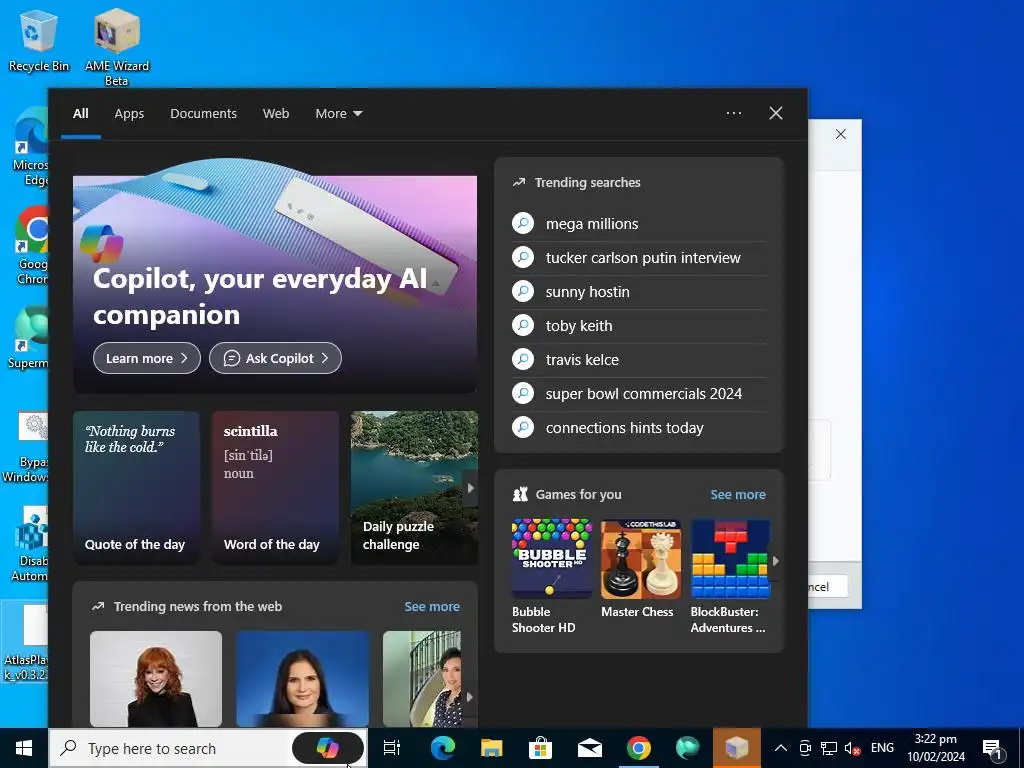This screenshot has width=1024, height=768.
Task: Click search icon beside mega millions
Action: click(x=522, y=223)
